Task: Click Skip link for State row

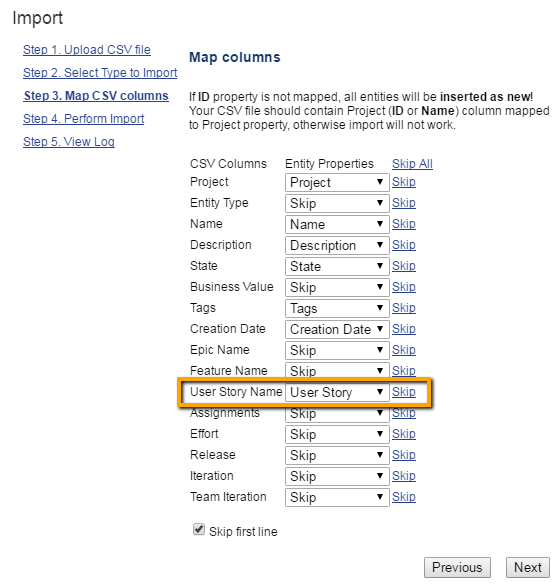Action: (x=404, y=265)
